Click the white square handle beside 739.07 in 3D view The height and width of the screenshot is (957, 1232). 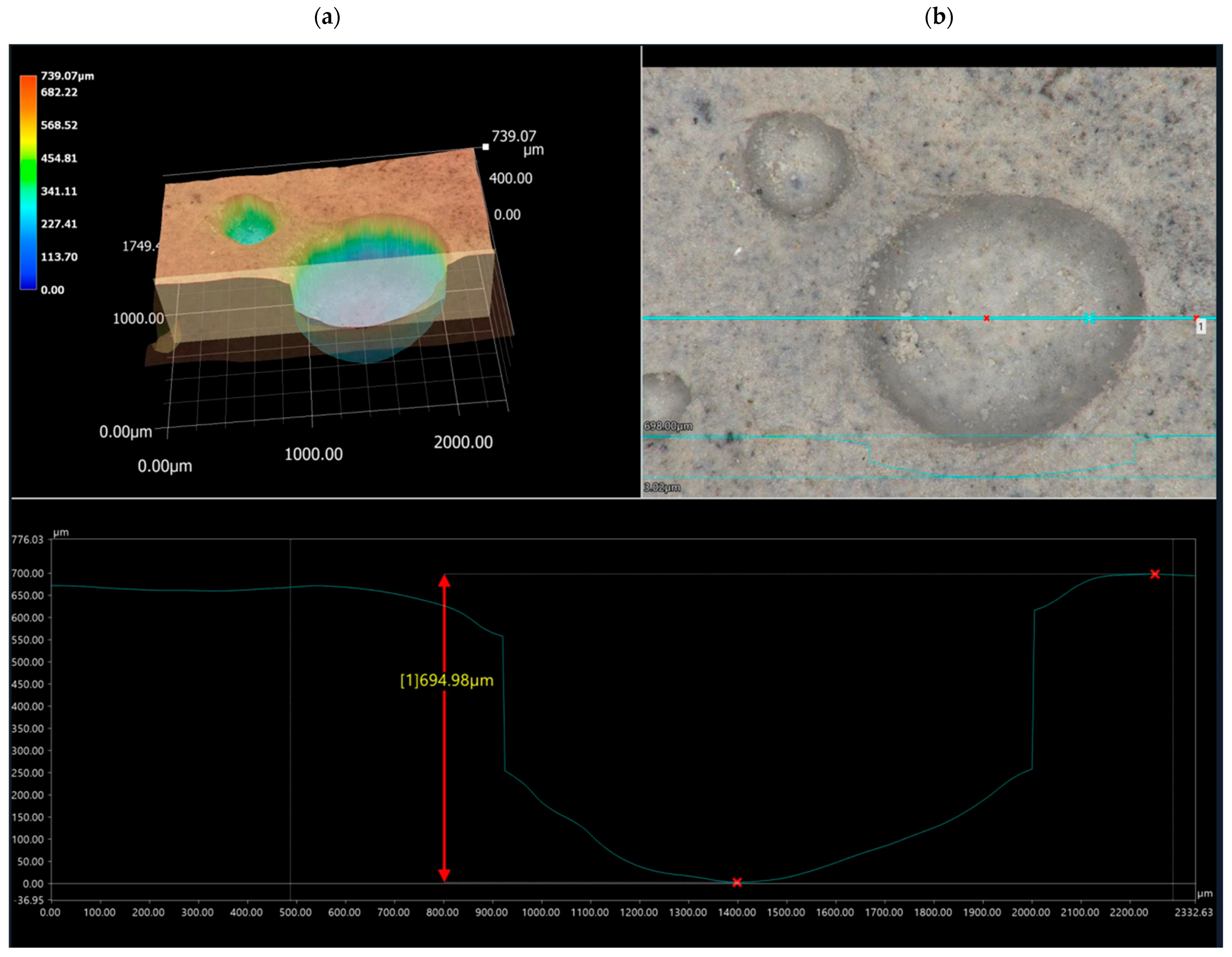(x=486, y=147)
